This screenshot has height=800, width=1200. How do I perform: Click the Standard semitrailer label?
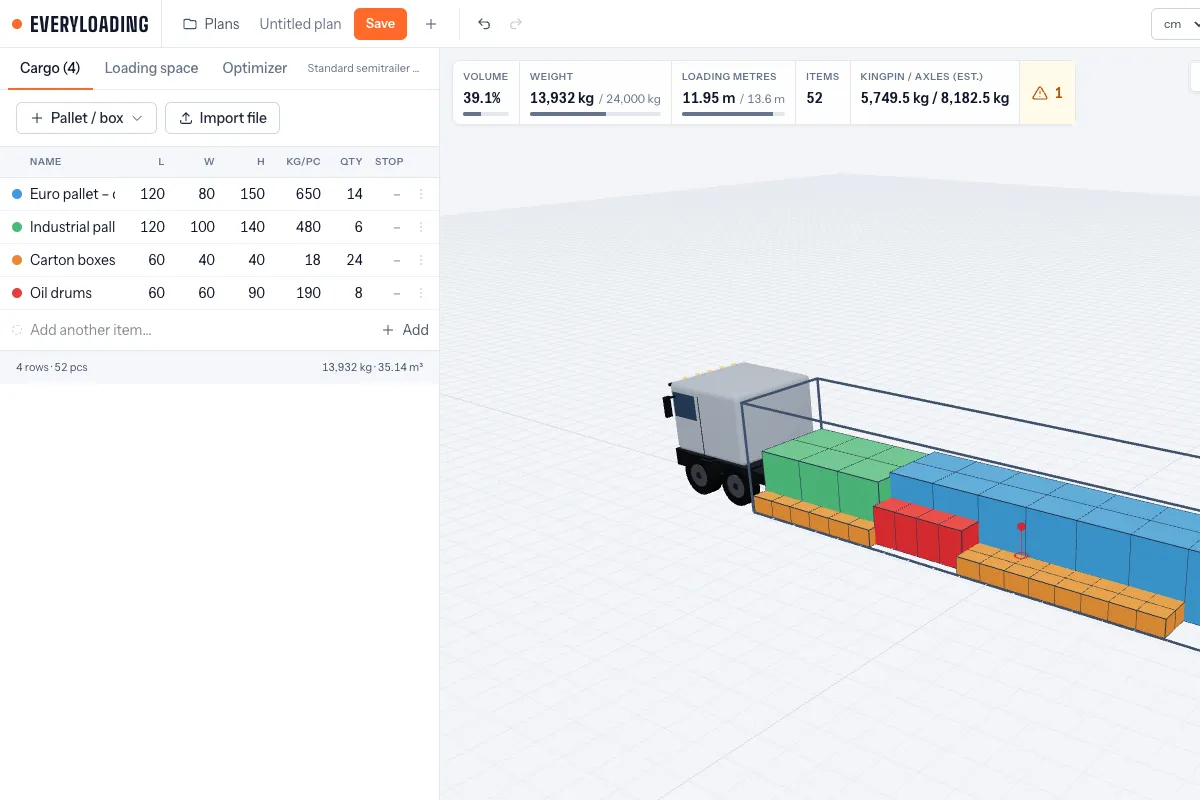(363, 69)
